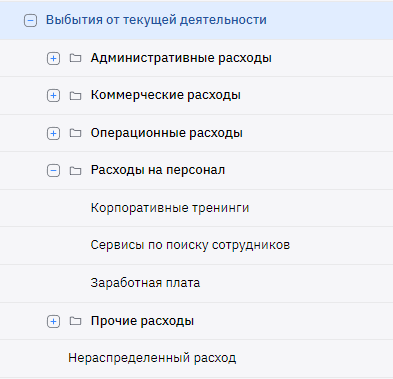Screen dimensions: 393x379
Task: Click folder icon next to Коммерческие расходы
Action: pyautogui.click(x=75, y=95)
